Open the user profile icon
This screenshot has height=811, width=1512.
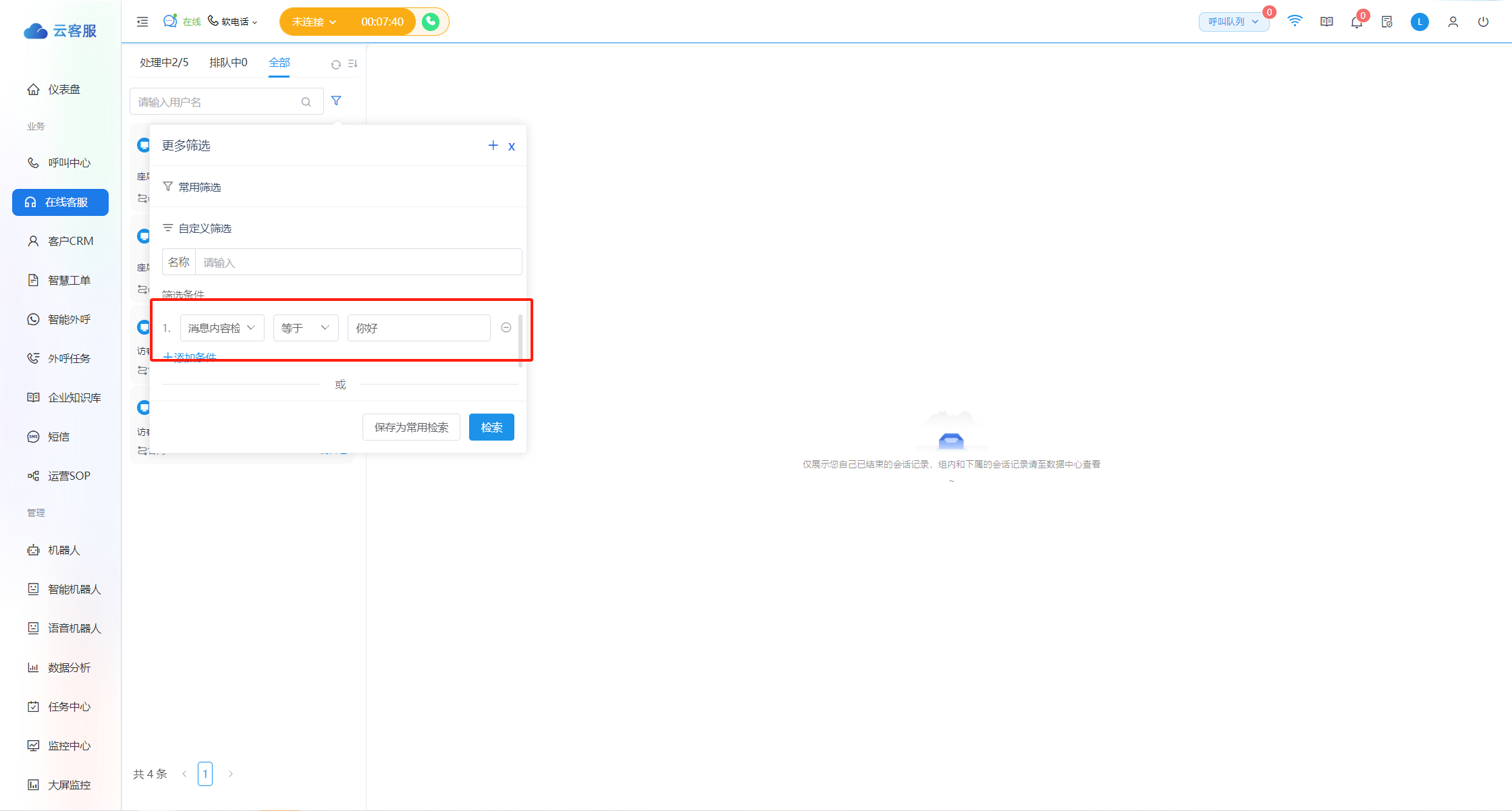(x=1453, y=22)
